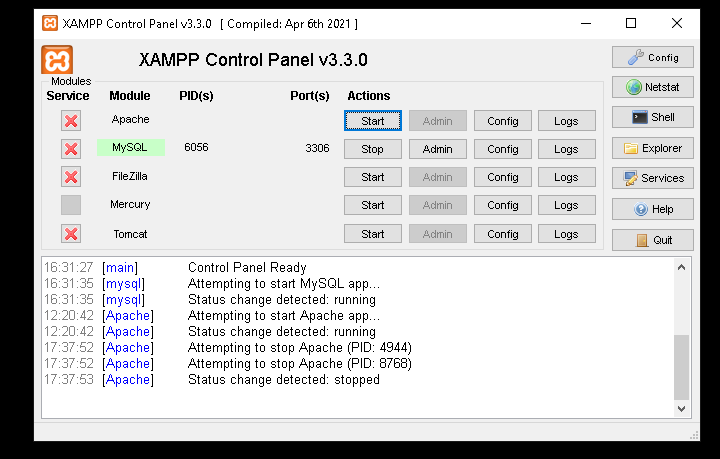This screenshot has width=720, height=459.
Task: Maximize the XAMPP Control Panel window
Action: tap(631, 23)
